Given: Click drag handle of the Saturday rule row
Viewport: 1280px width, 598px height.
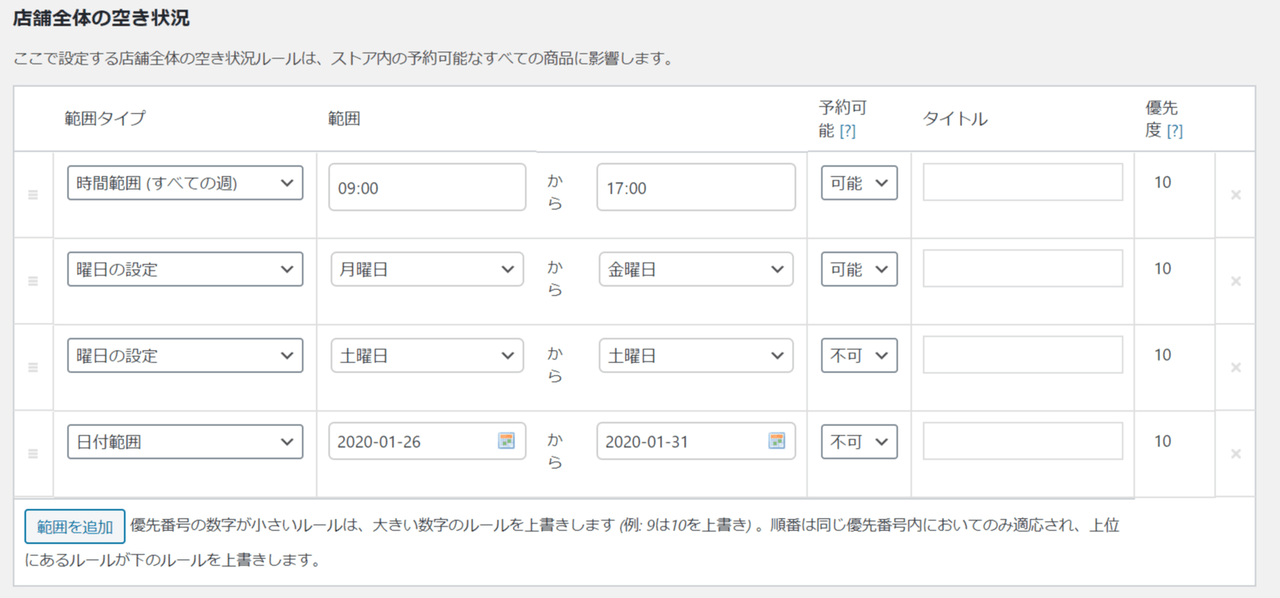Looking at the screenshot, I should pos(33,367).
